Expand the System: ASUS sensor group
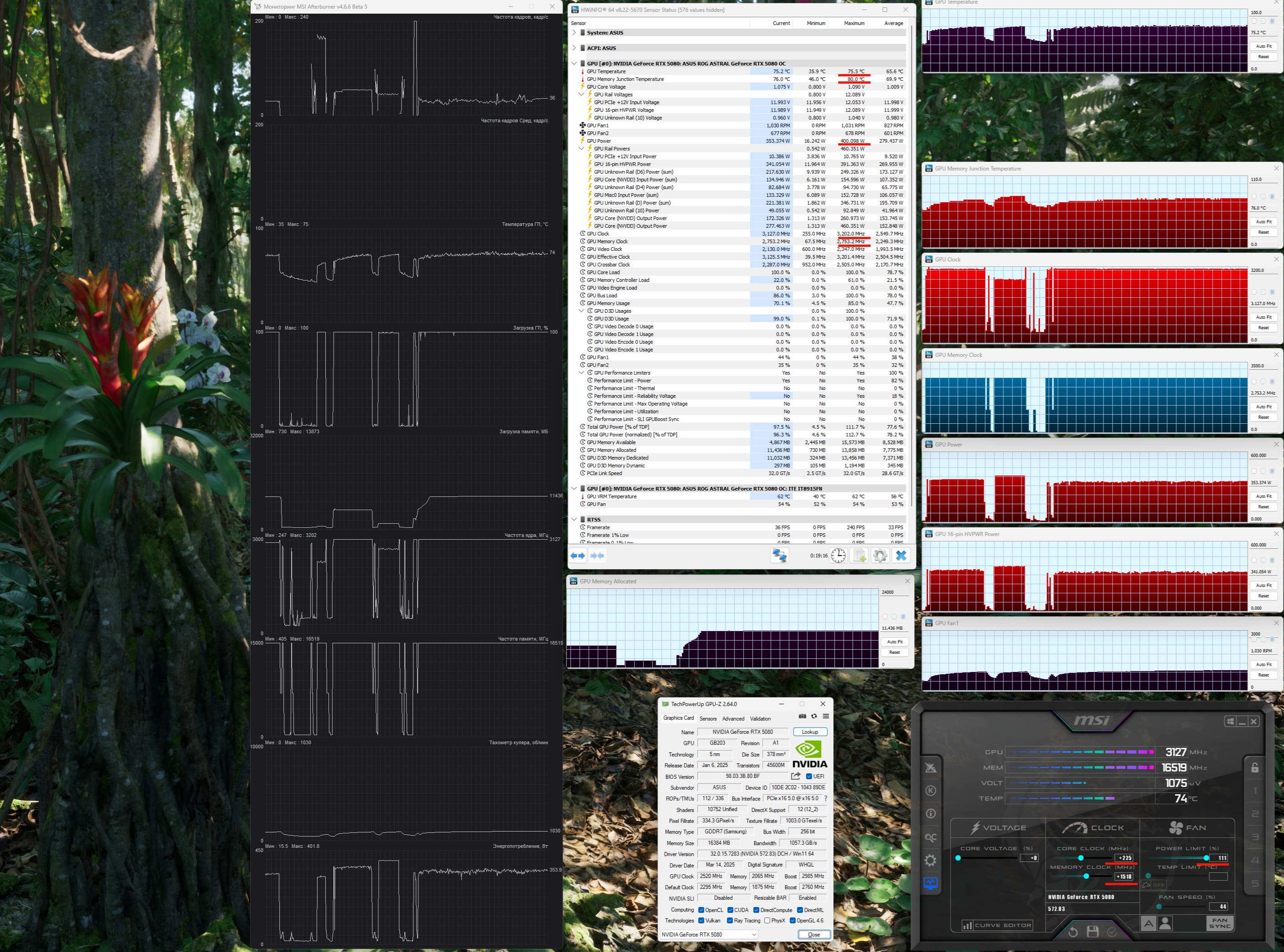Viewport: 1284px width, 952px height. point(574,33)
